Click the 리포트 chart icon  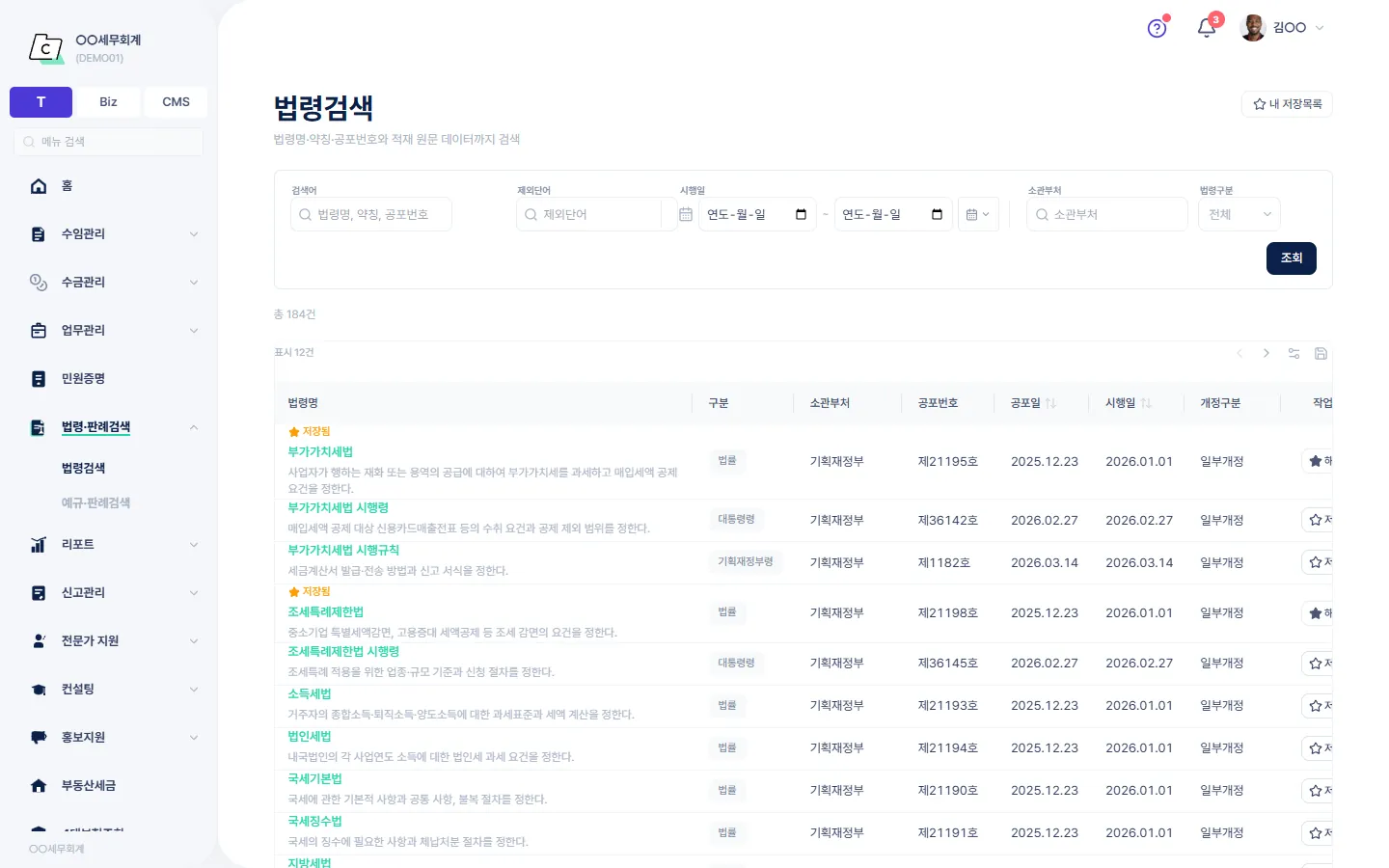(x=39, y=545)
